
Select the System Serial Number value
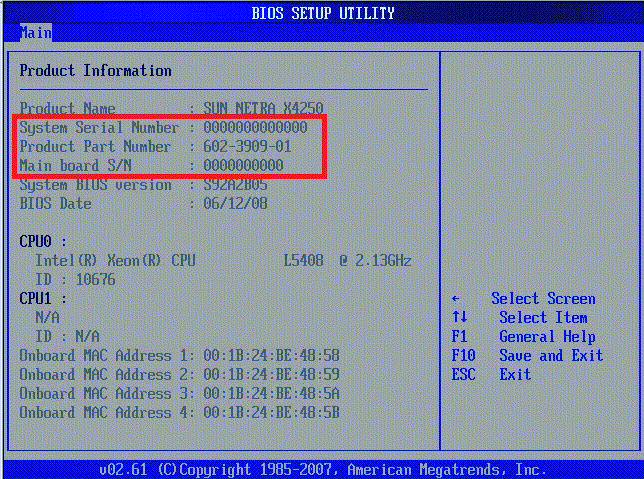(262, 128)
